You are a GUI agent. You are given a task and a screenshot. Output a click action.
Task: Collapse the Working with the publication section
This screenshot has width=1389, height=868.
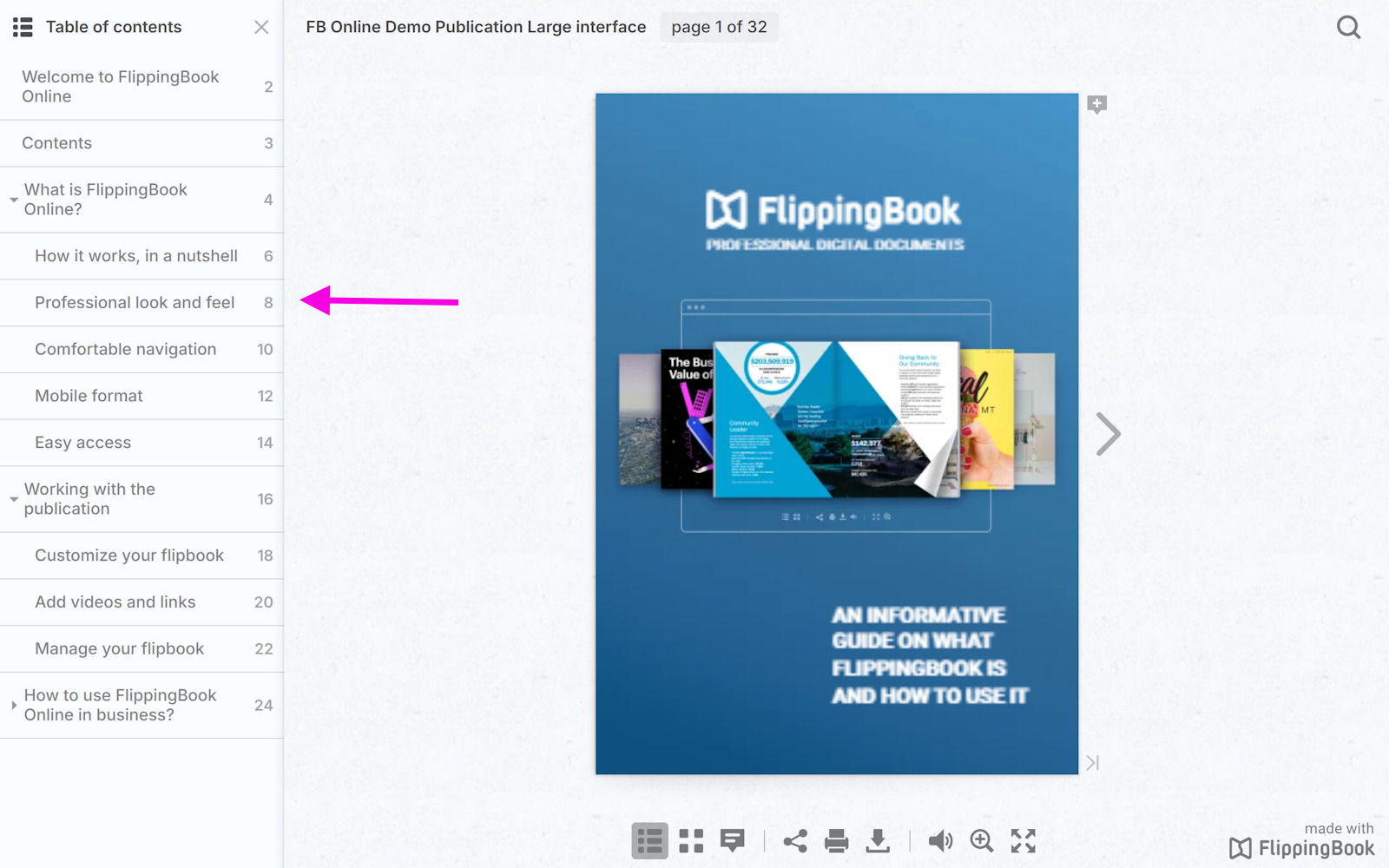(x=13, y=499)
